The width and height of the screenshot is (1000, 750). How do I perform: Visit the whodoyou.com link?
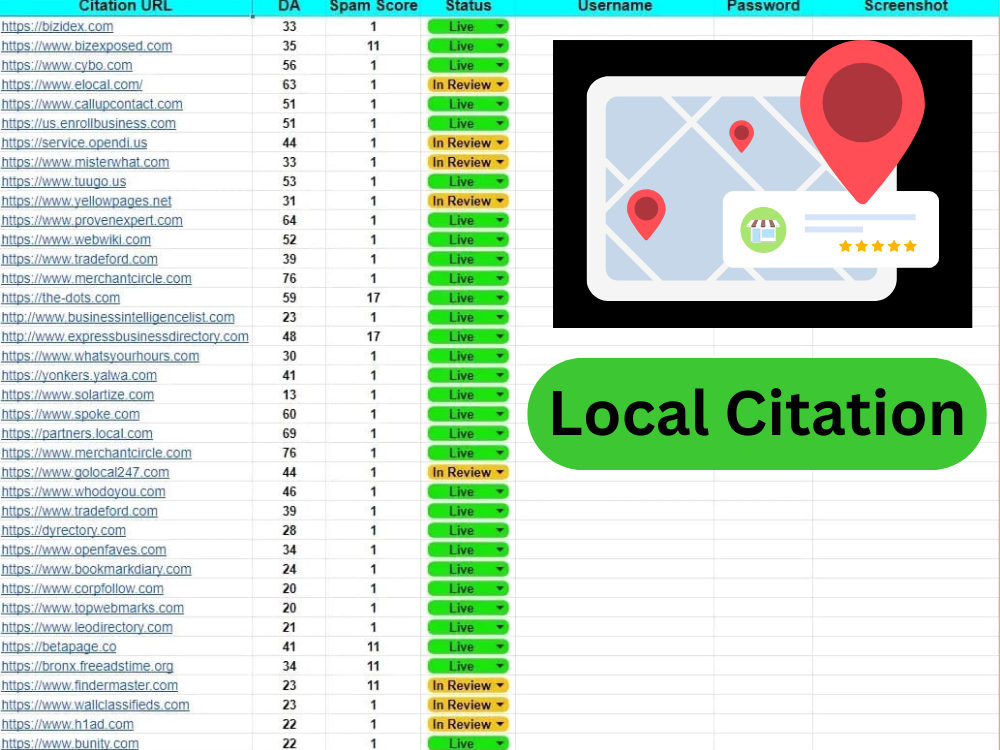click(x=84, y=492)
